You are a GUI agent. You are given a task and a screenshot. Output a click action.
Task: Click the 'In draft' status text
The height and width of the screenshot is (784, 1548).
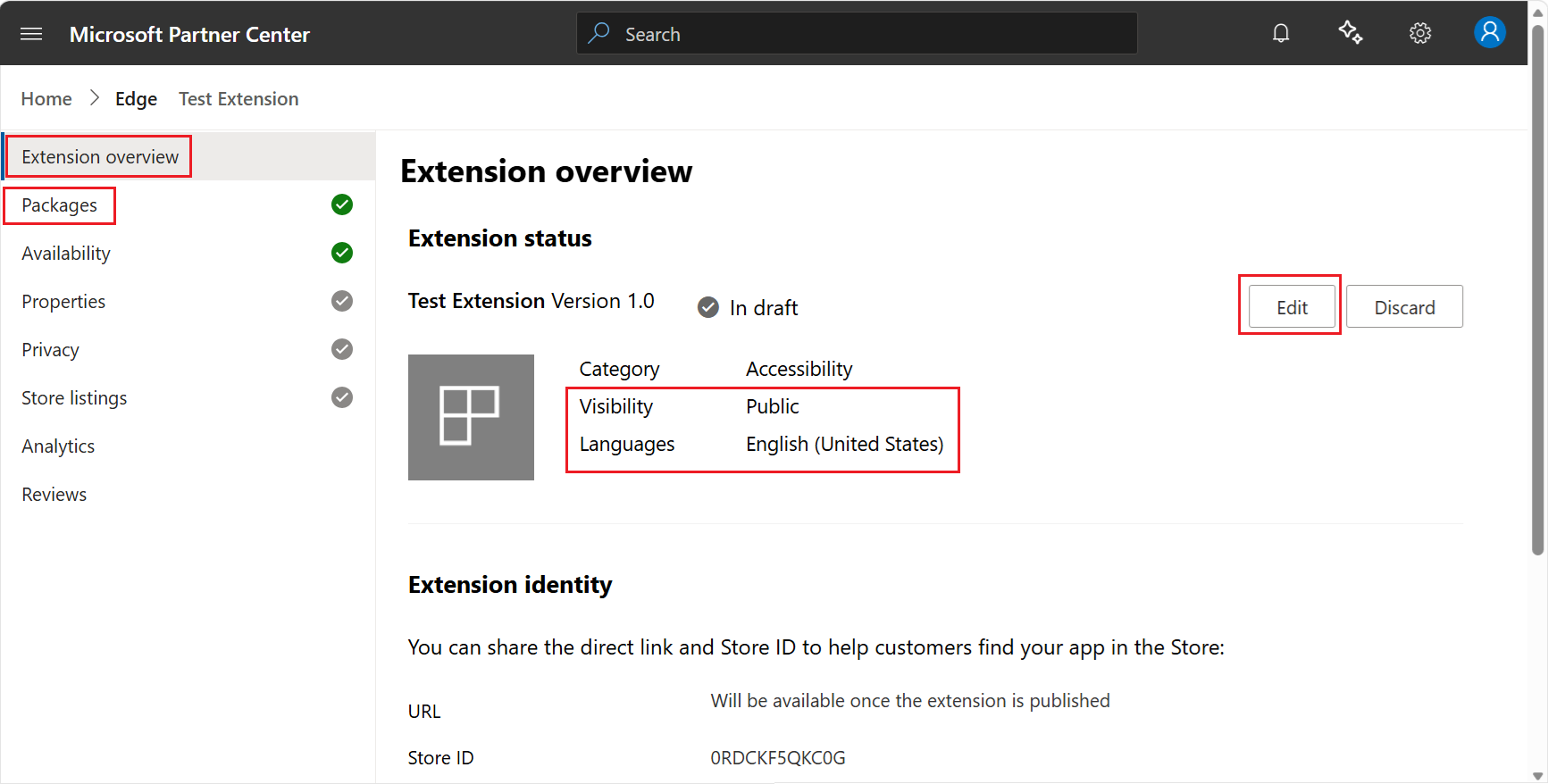764,308
